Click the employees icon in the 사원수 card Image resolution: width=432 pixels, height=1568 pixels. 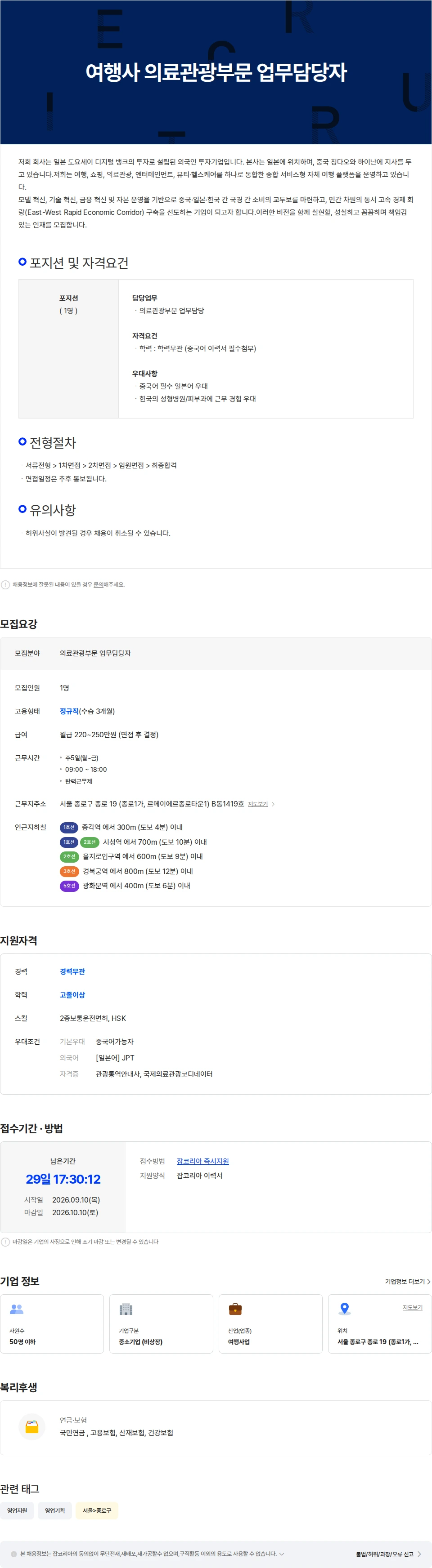coord(17,1309)
